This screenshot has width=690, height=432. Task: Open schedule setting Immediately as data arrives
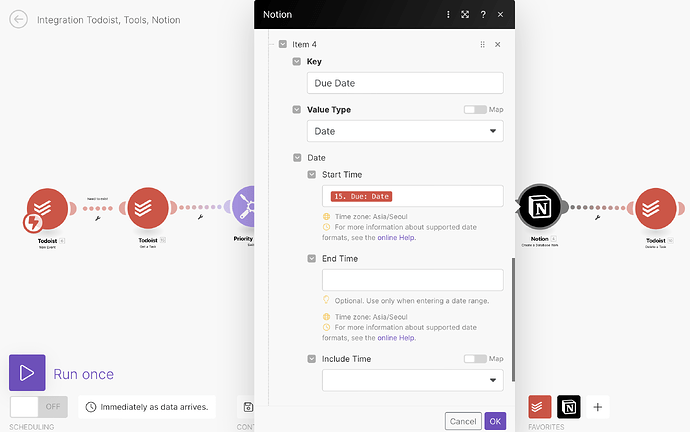147,407
